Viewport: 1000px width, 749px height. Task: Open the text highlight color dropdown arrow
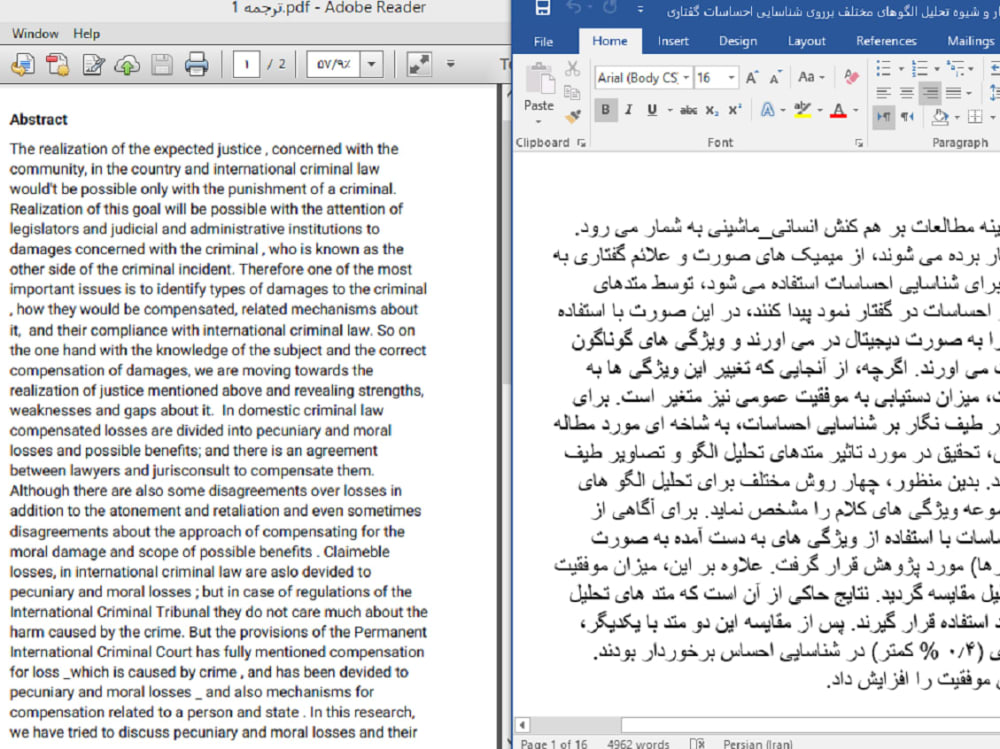[x=819, y=111]
